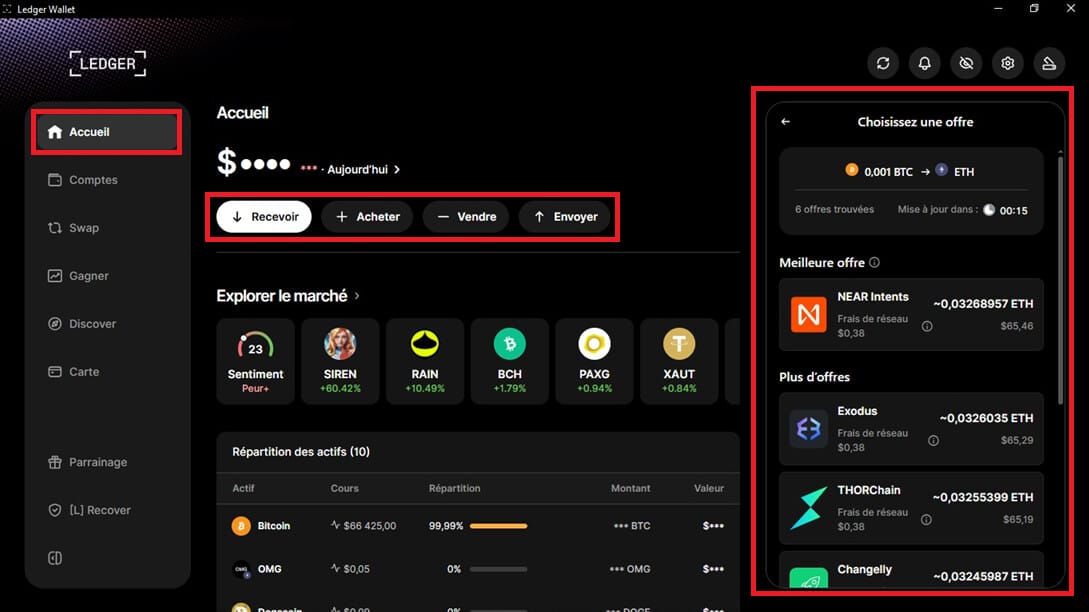The height and width of the screenshot is (612, 1089).
Task: Toggle hide balances eye icon
Action: 966,64
